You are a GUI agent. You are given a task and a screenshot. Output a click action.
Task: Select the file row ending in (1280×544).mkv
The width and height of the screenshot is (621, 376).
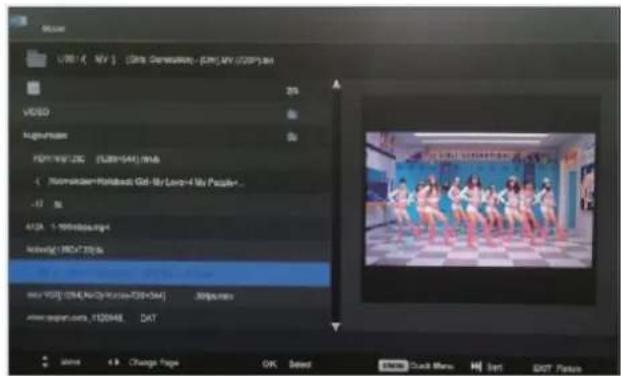click(170, 159)
